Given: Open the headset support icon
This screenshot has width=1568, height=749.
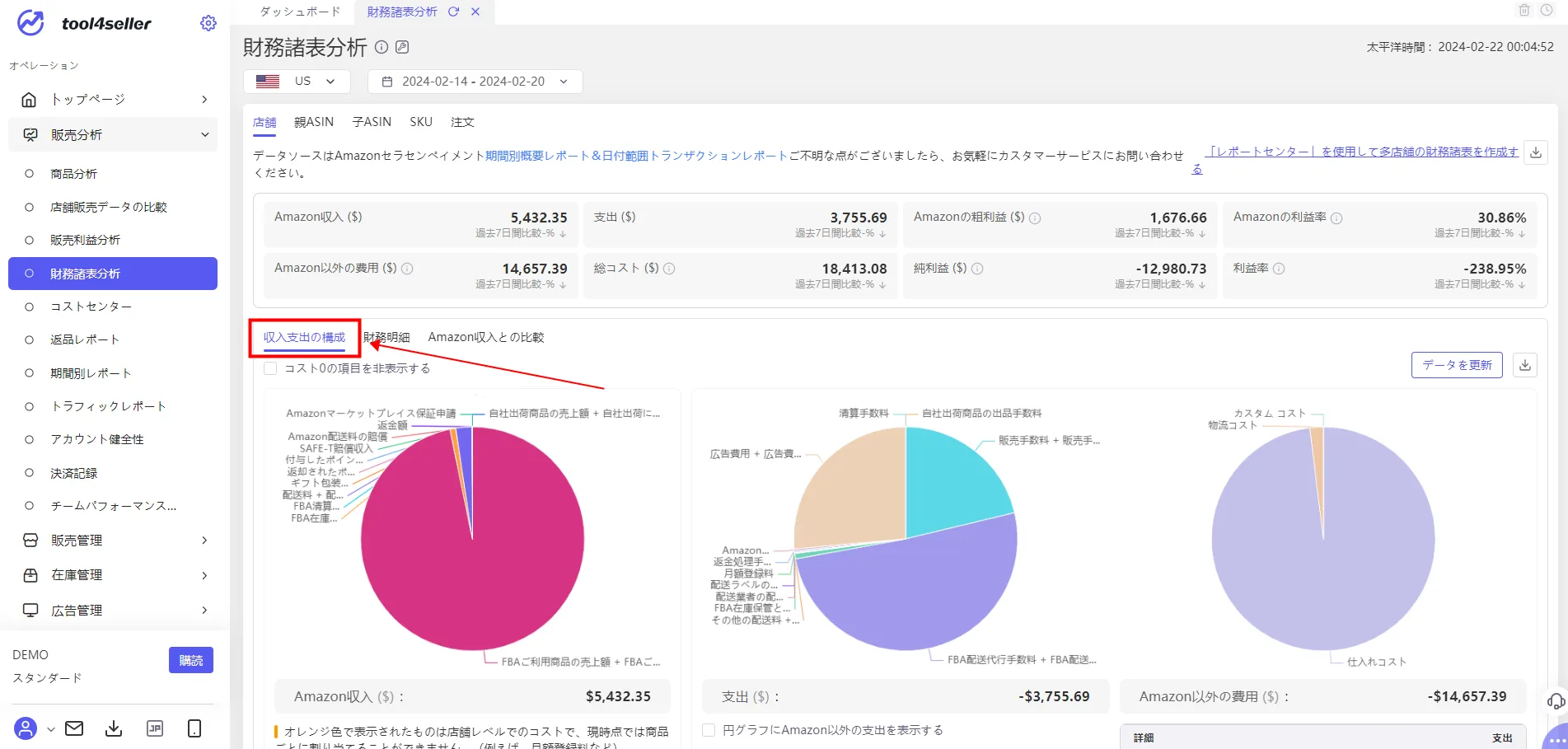Looking at the screenshot, I should [1556, 701].
